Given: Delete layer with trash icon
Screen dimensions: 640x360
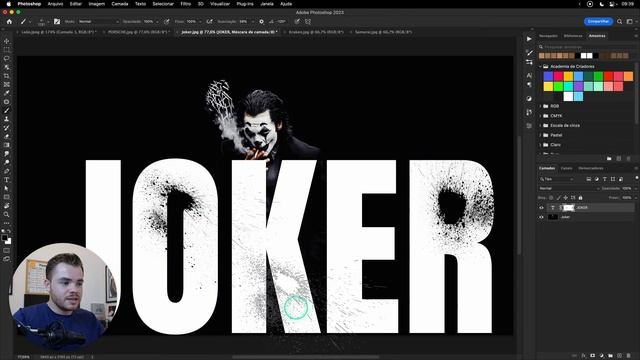Looking at the screenshot, I should pos(629,356).
